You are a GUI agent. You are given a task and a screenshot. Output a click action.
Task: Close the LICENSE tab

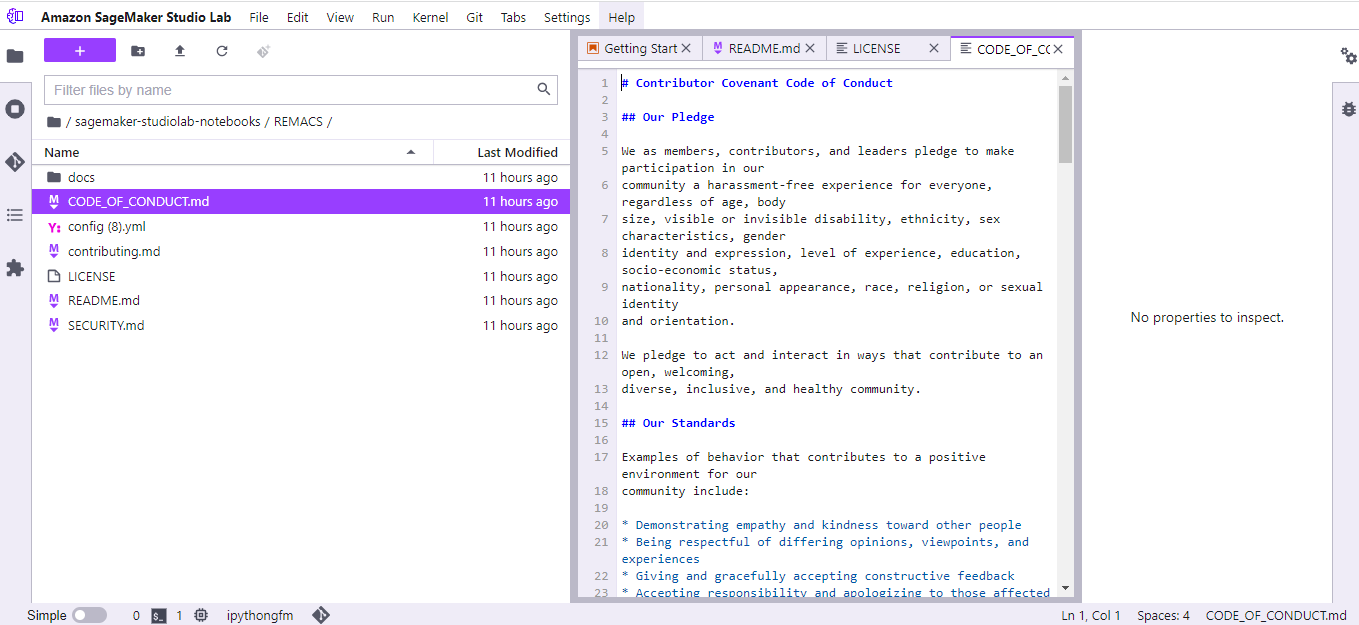[934, 48]
